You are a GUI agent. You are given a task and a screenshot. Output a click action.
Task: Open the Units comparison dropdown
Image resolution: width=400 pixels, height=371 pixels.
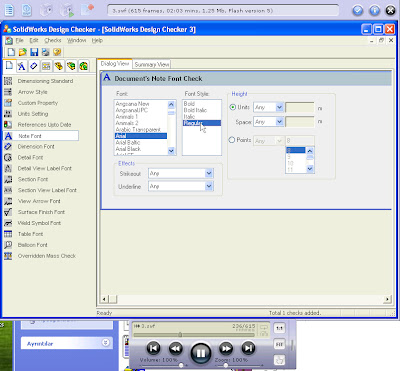(x=279, y=107)
